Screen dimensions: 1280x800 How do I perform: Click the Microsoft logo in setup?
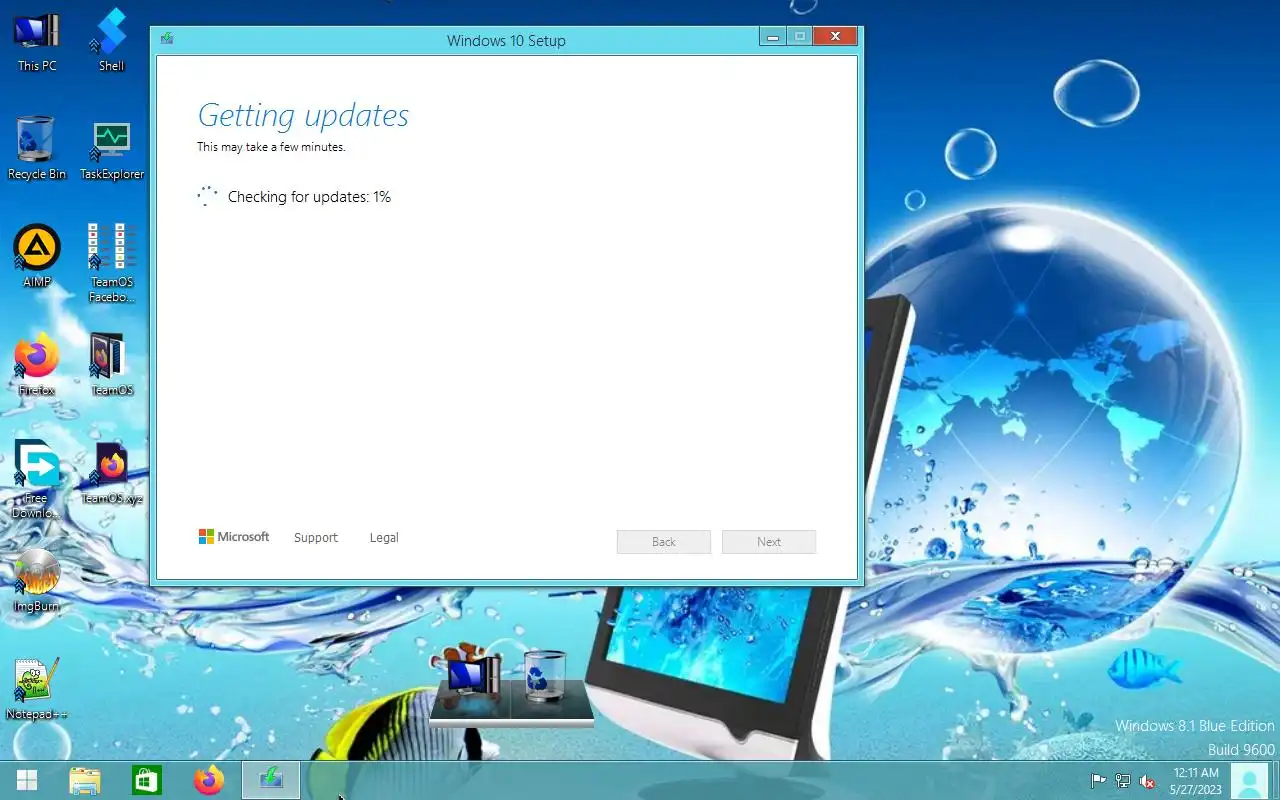tap(234, 537)
